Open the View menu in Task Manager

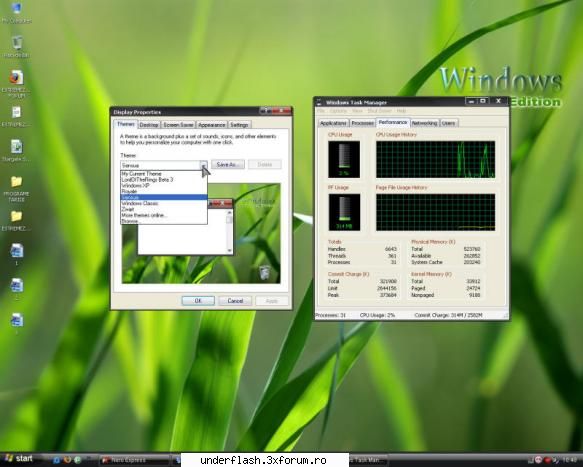coord(357,111)
